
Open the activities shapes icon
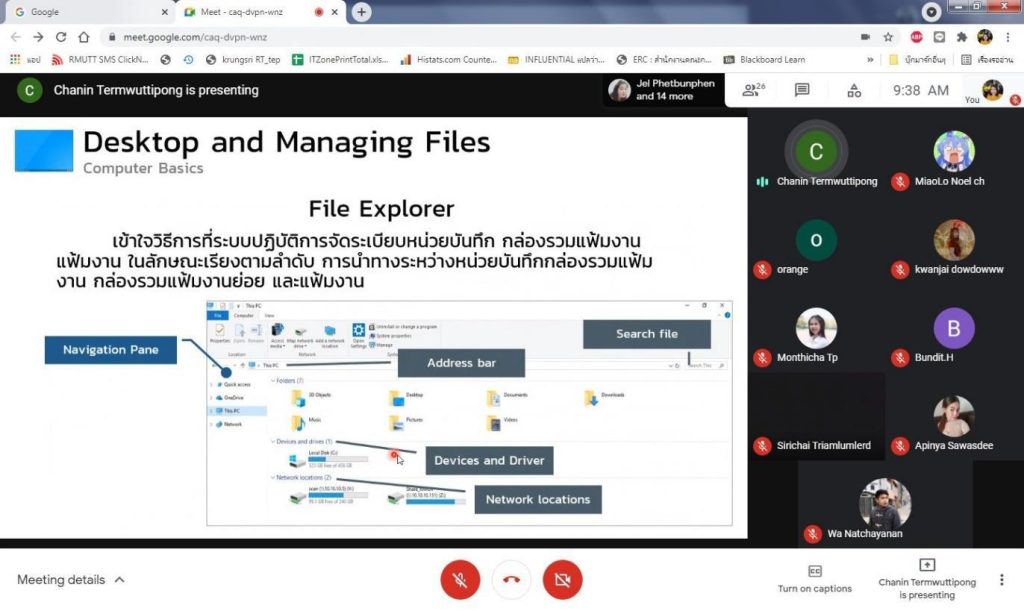click(x=854, y=90)
